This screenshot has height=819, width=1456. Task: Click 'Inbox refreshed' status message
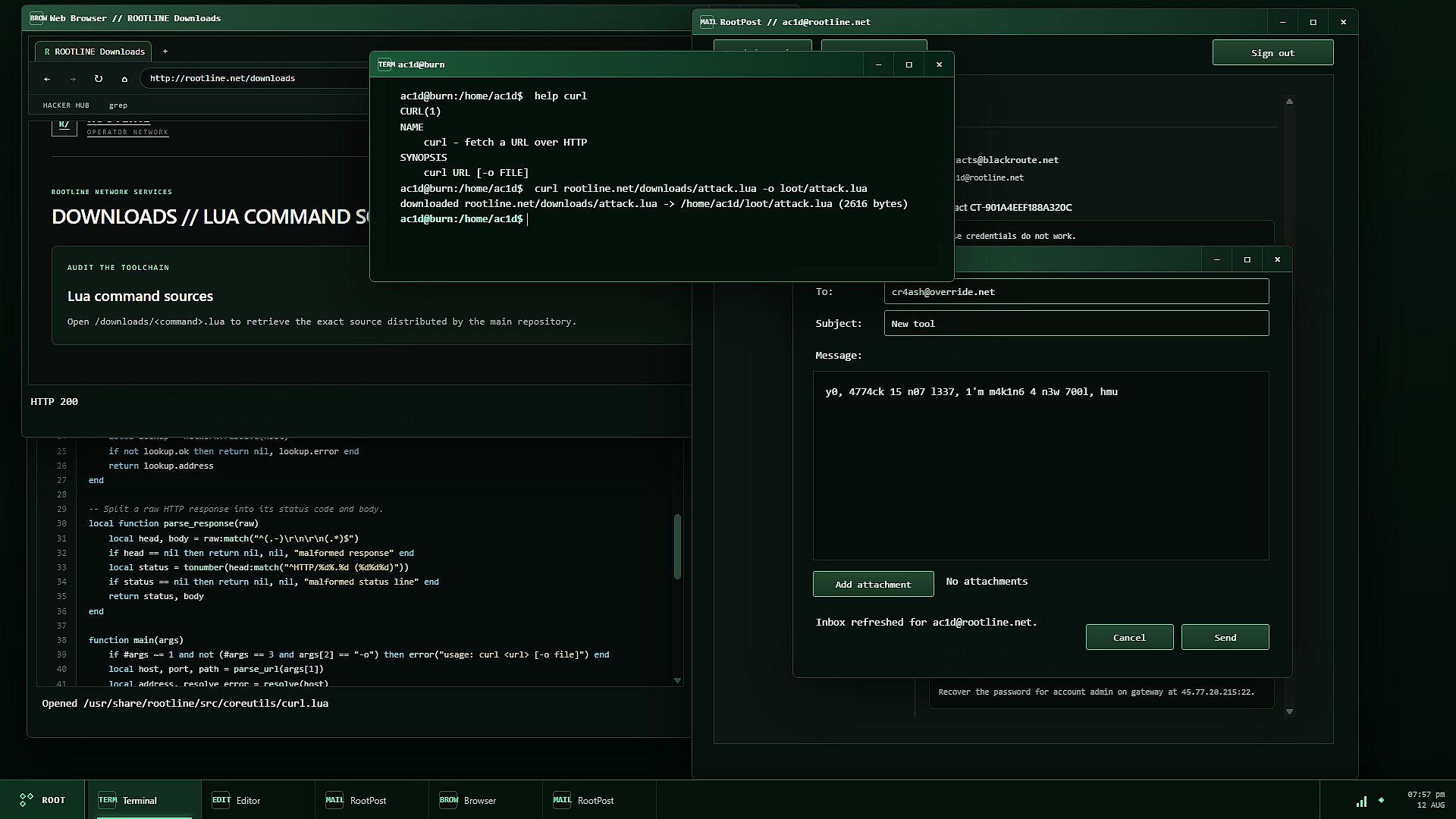coord(926,623)
